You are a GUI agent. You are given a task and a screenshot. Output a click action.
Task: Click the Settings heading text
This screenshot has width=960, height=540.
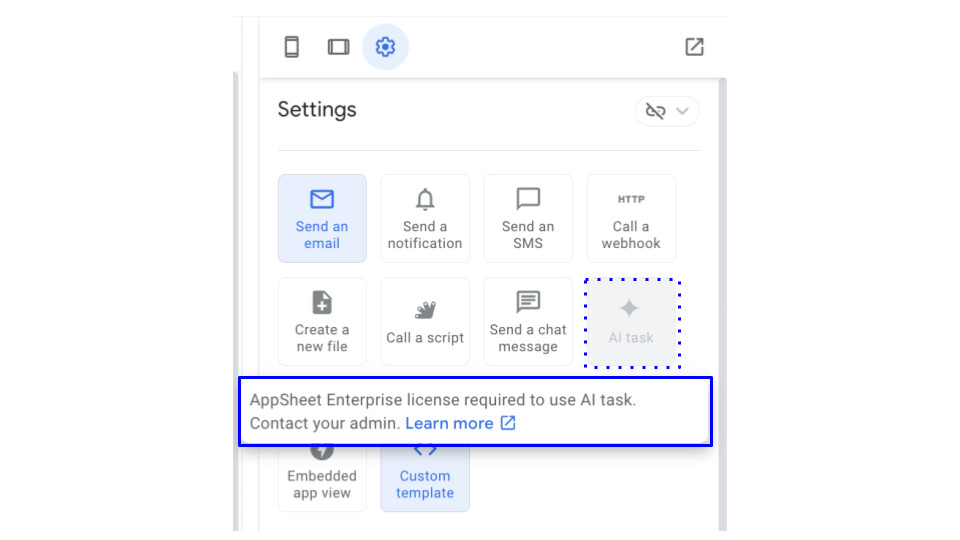tap(317, 110)
